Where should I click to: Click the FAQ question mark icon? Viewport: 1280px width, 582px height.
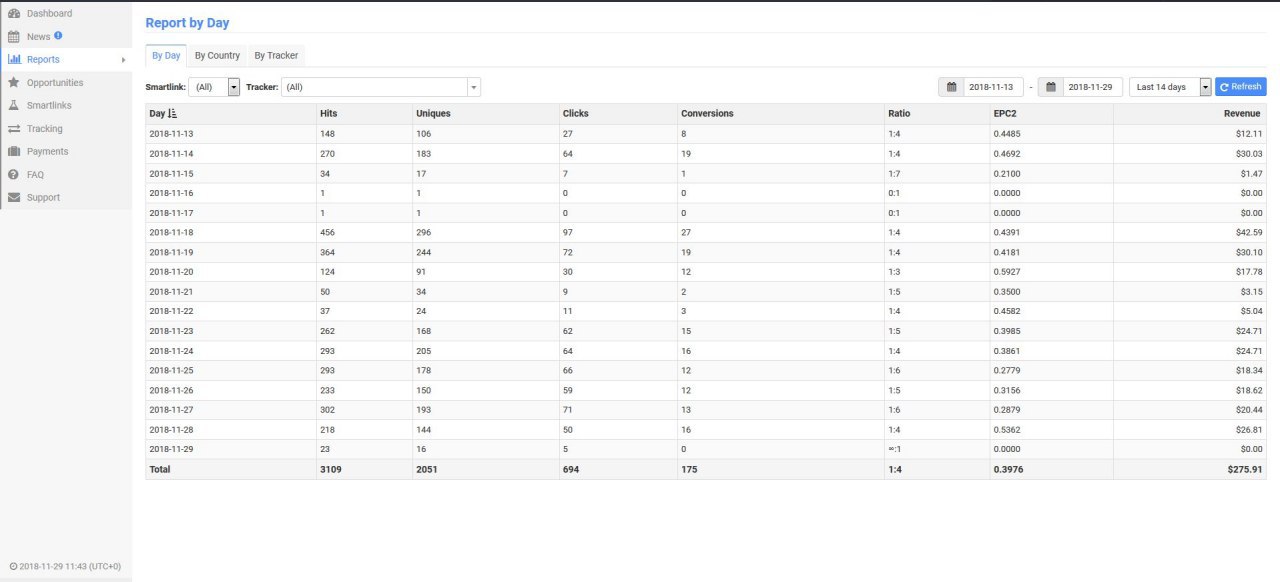click(x=14, y=174)
